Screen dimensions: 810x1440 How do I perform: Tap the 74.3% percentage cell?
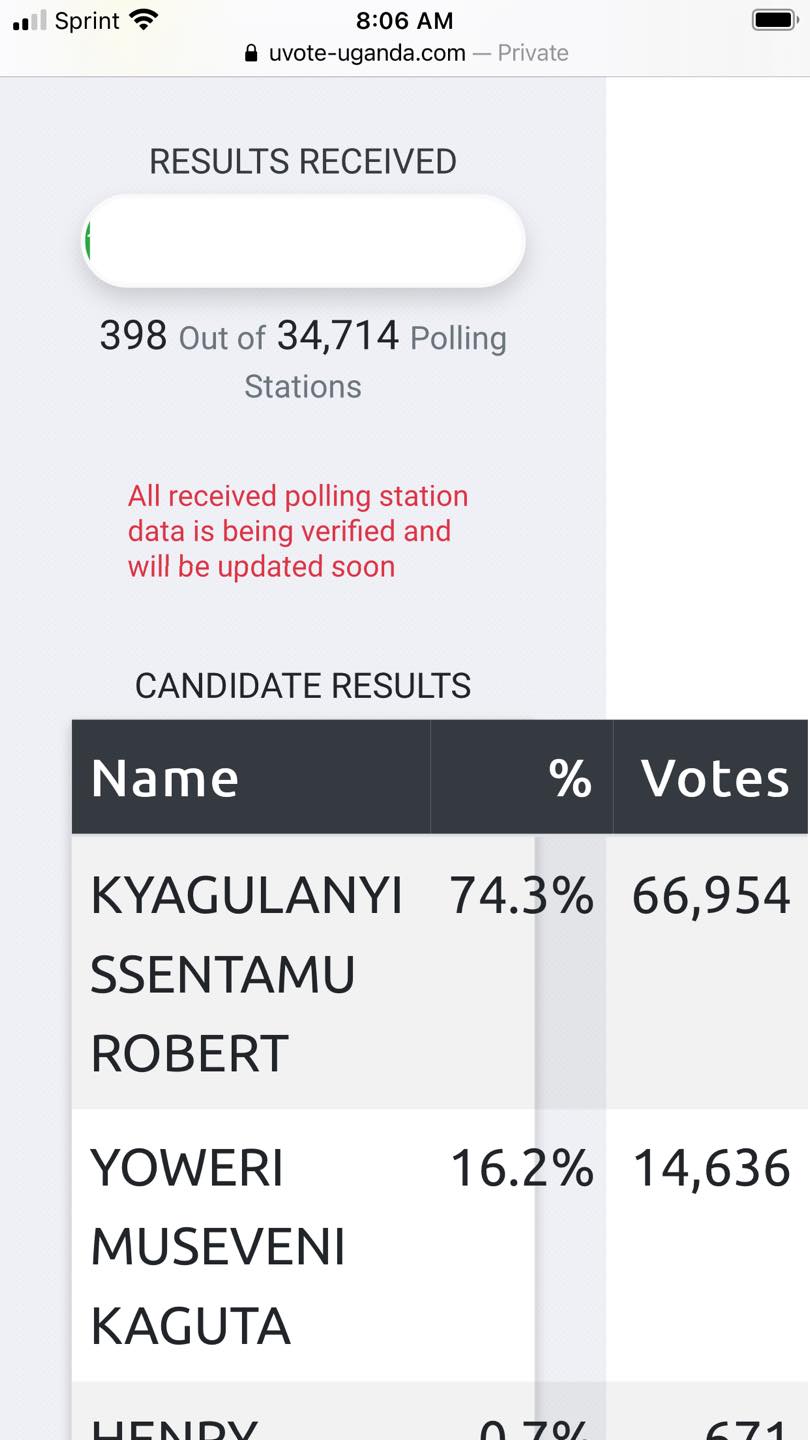tap(521, 895)
